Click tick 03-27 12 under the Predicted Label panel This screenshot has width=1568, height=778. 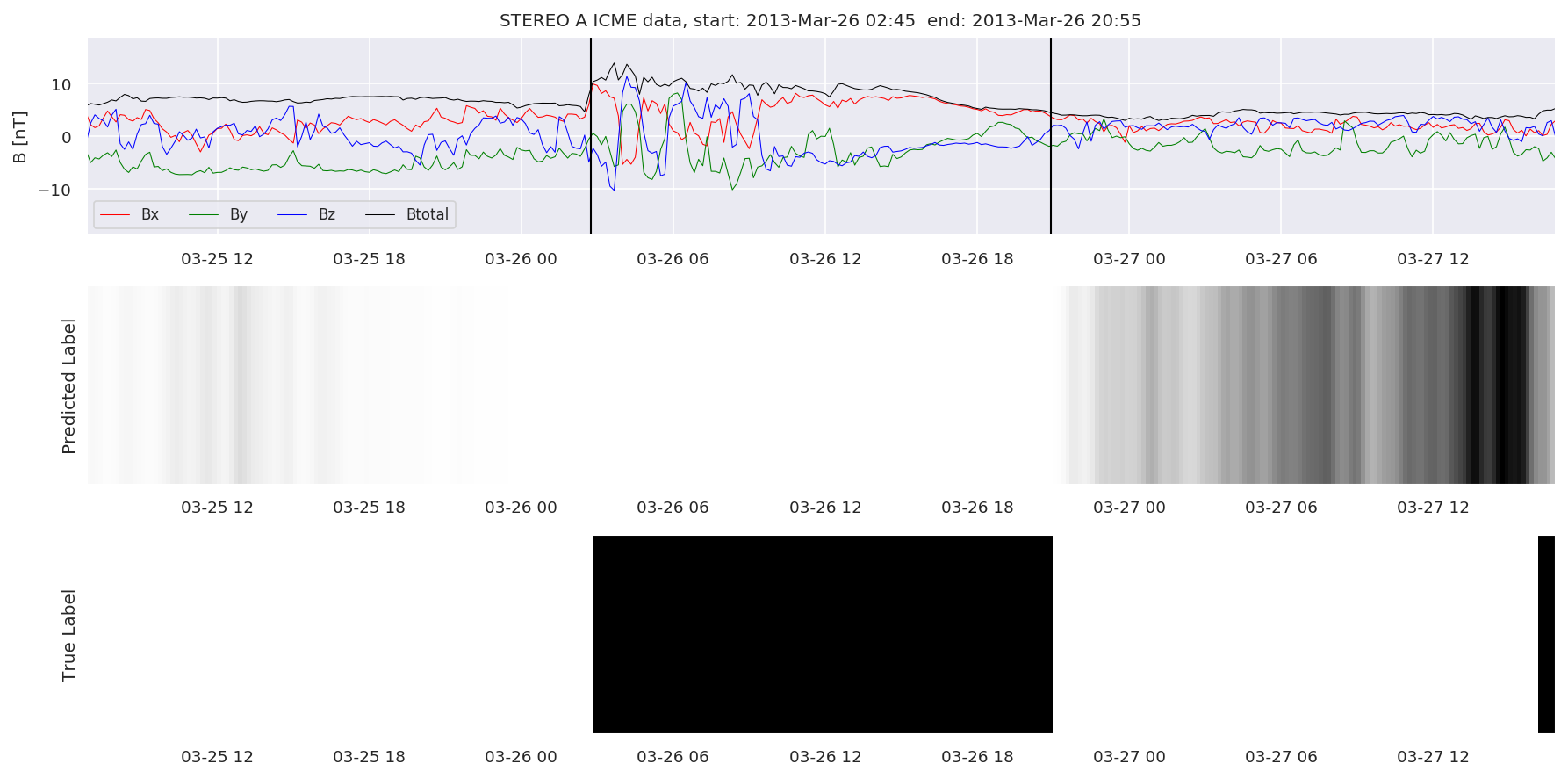1433,508
